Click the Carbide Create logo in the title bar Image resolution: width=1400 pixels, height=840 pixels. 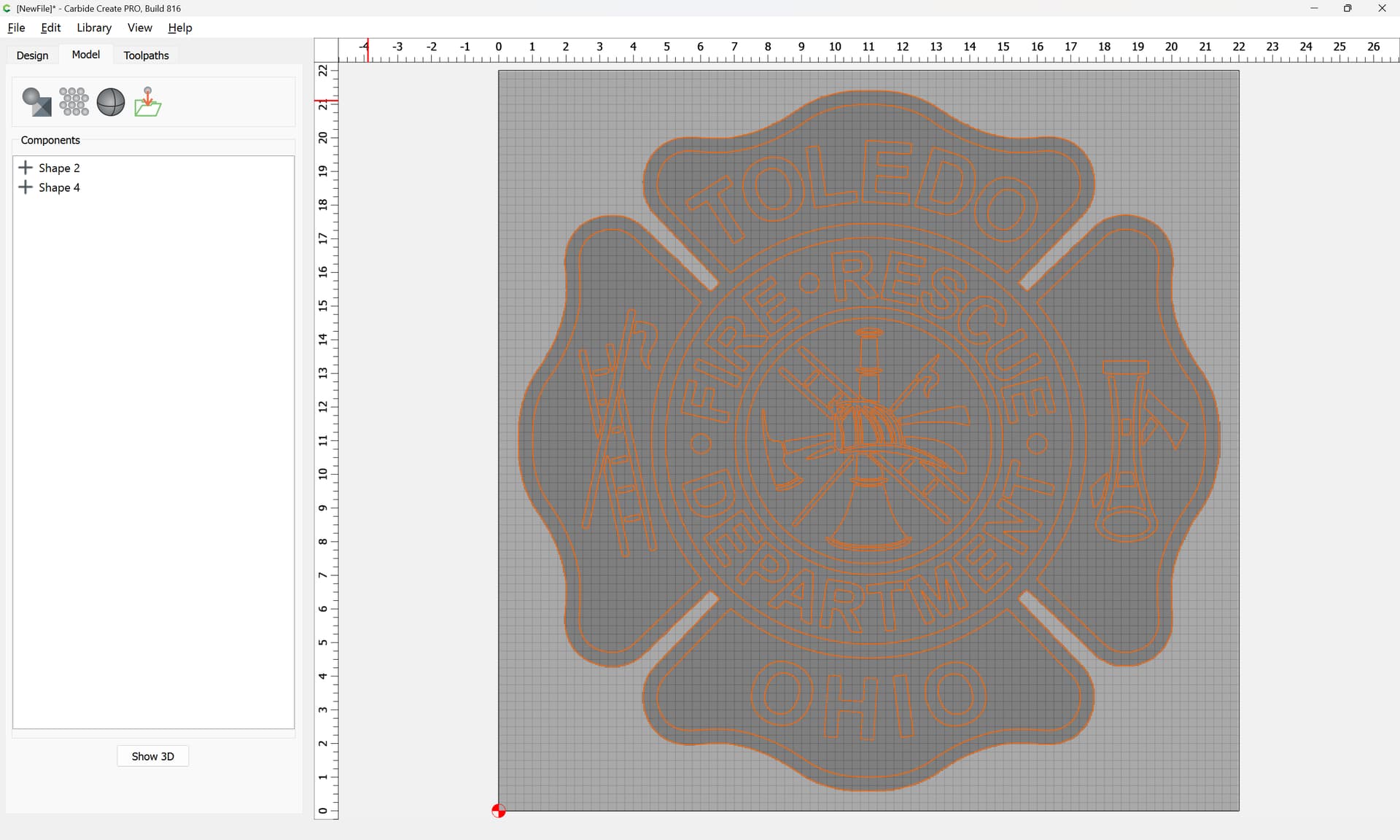[7, 9]
